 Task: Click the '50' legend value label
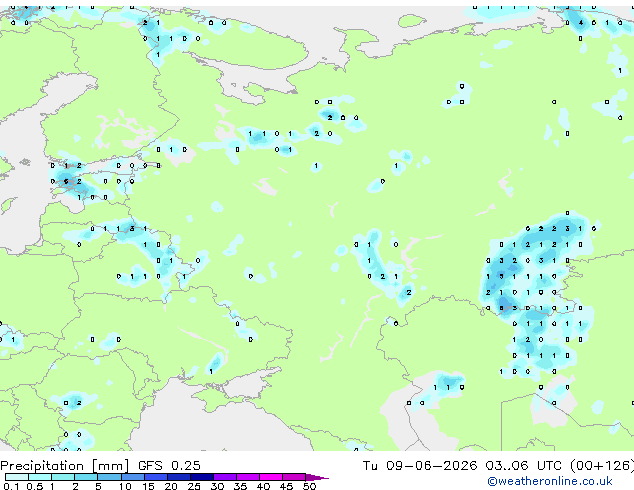tap(309, 486)
